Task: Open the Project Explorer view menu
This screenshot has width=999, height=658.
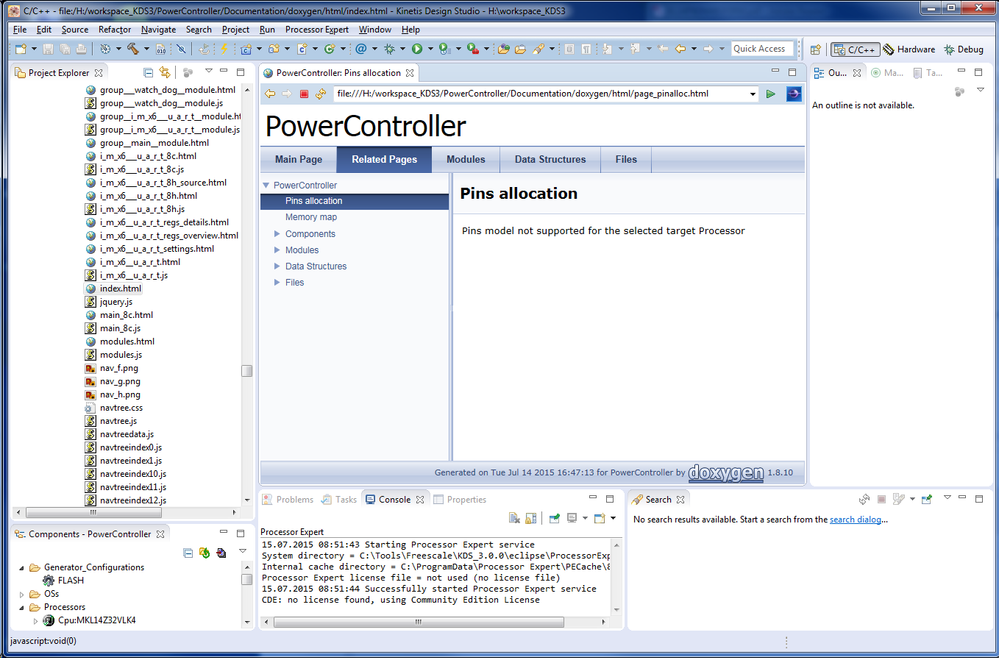Action: pos(208,71)
